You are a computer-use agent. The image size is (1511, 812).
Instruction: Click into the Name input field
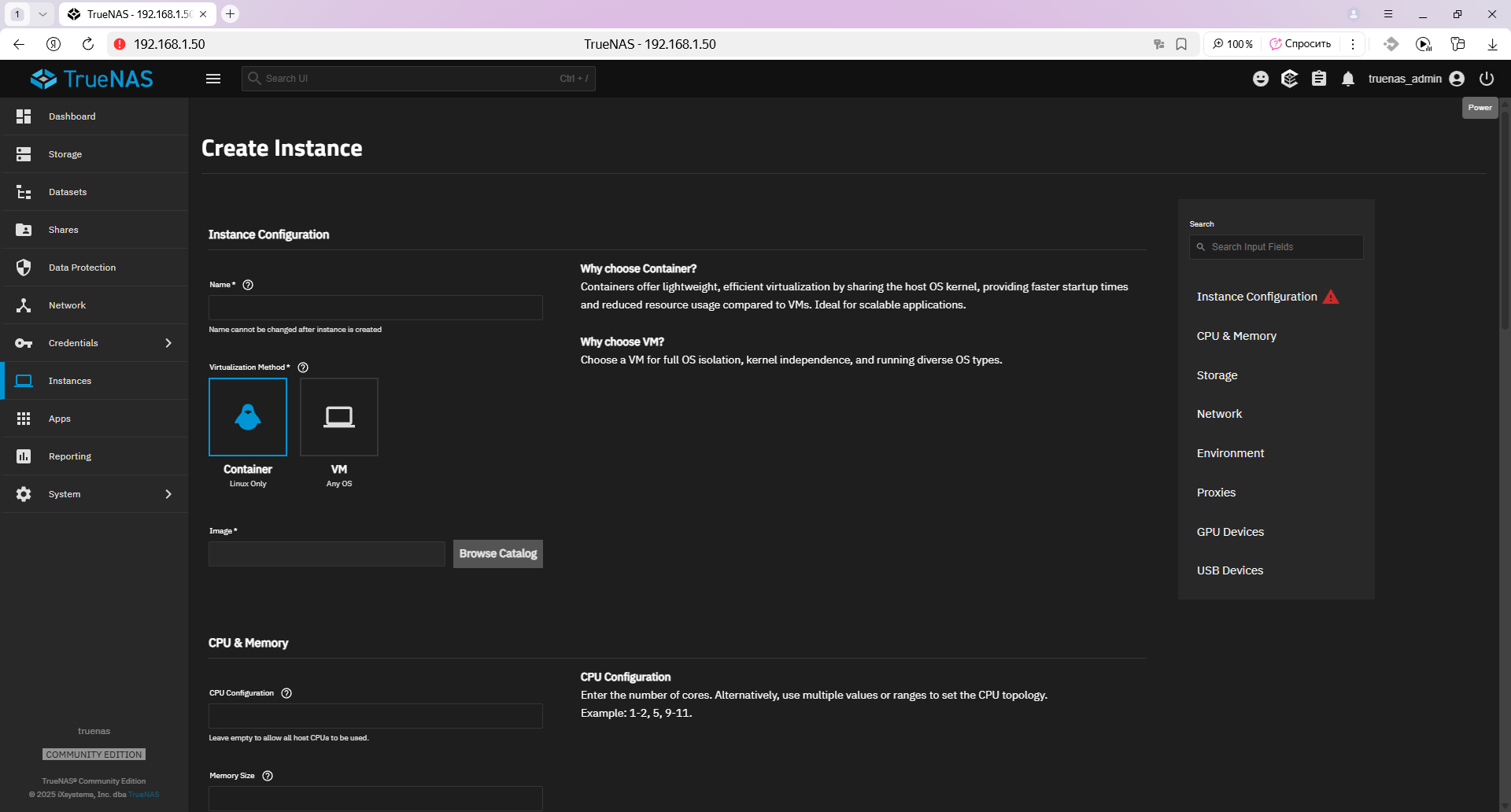[375, 308]
